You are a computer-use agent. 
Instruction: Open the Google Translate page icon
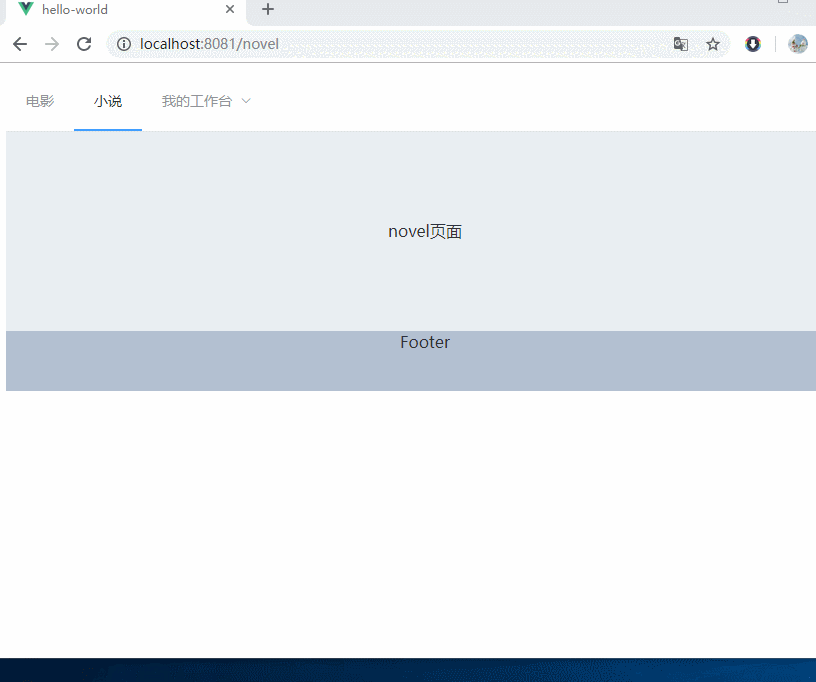pyautogui.click(x=681, y=44)
